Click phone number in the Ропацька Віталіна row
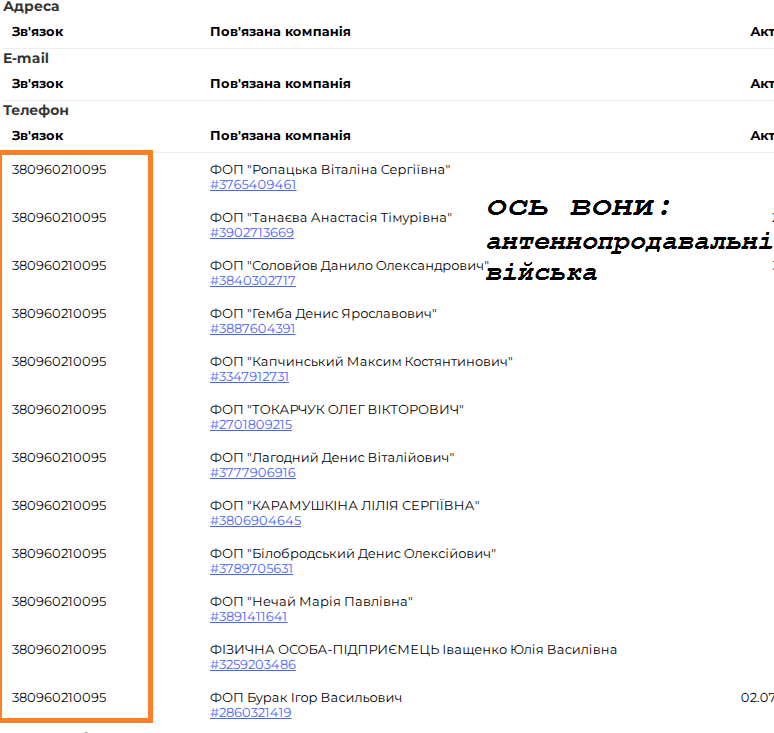The width and height of the screenshot is (774, 733). (x=59, y=169)
